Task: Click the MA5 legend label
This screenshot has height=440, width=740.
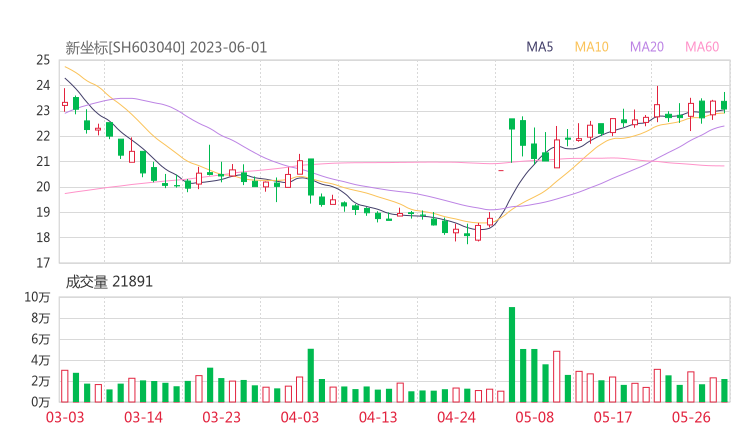Action: click(x=539, y=47)
